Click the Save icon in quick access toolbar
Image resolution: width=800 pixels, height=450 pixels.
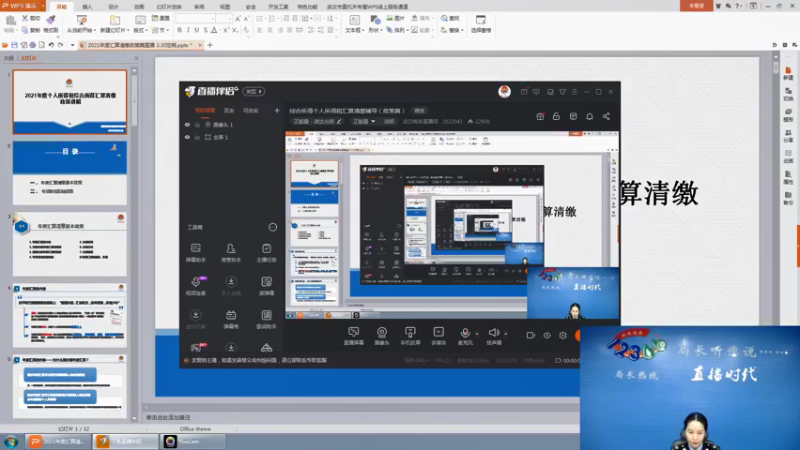click(14, 45)
